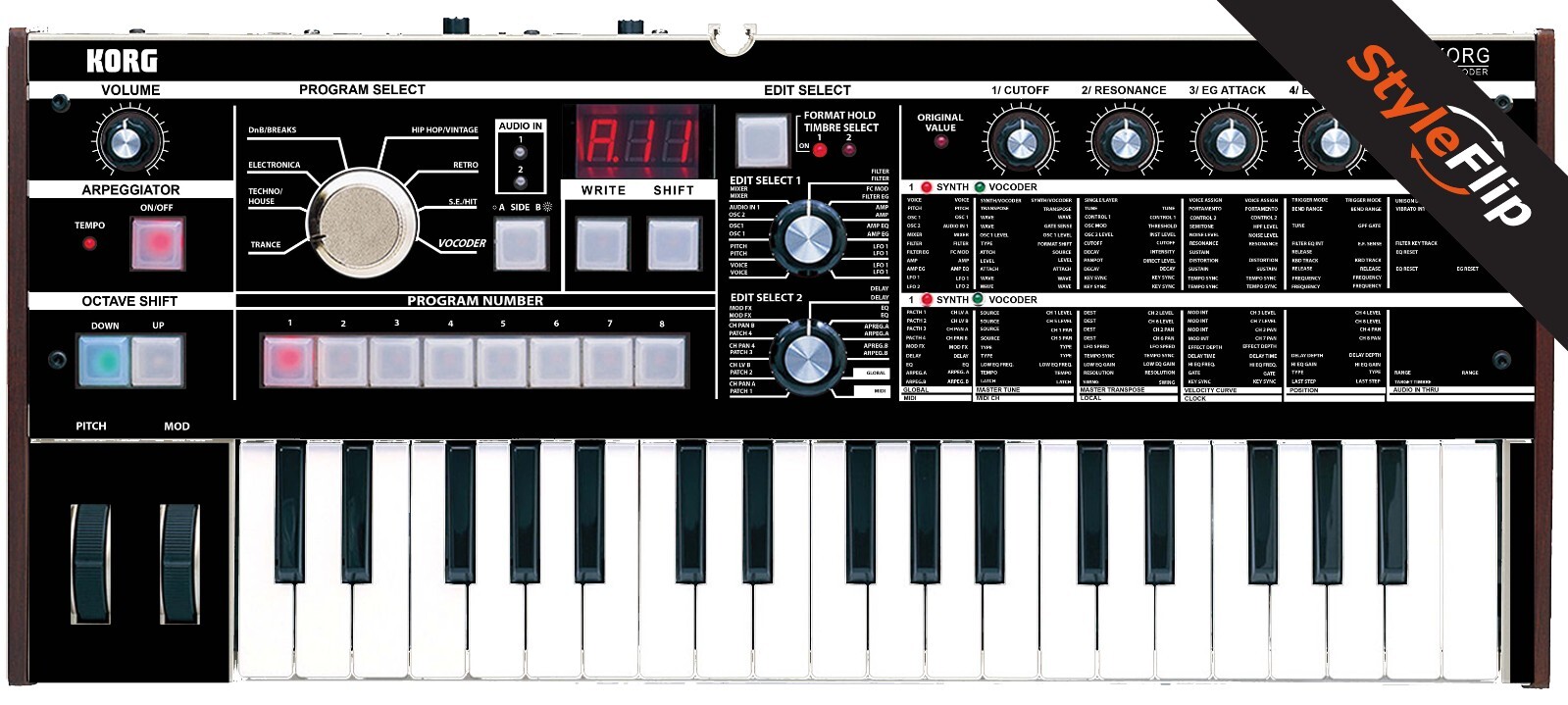The height and width of the screenshot is (705, 1568).
Task: Select Program Number button 7
Action: click(608, 362)
